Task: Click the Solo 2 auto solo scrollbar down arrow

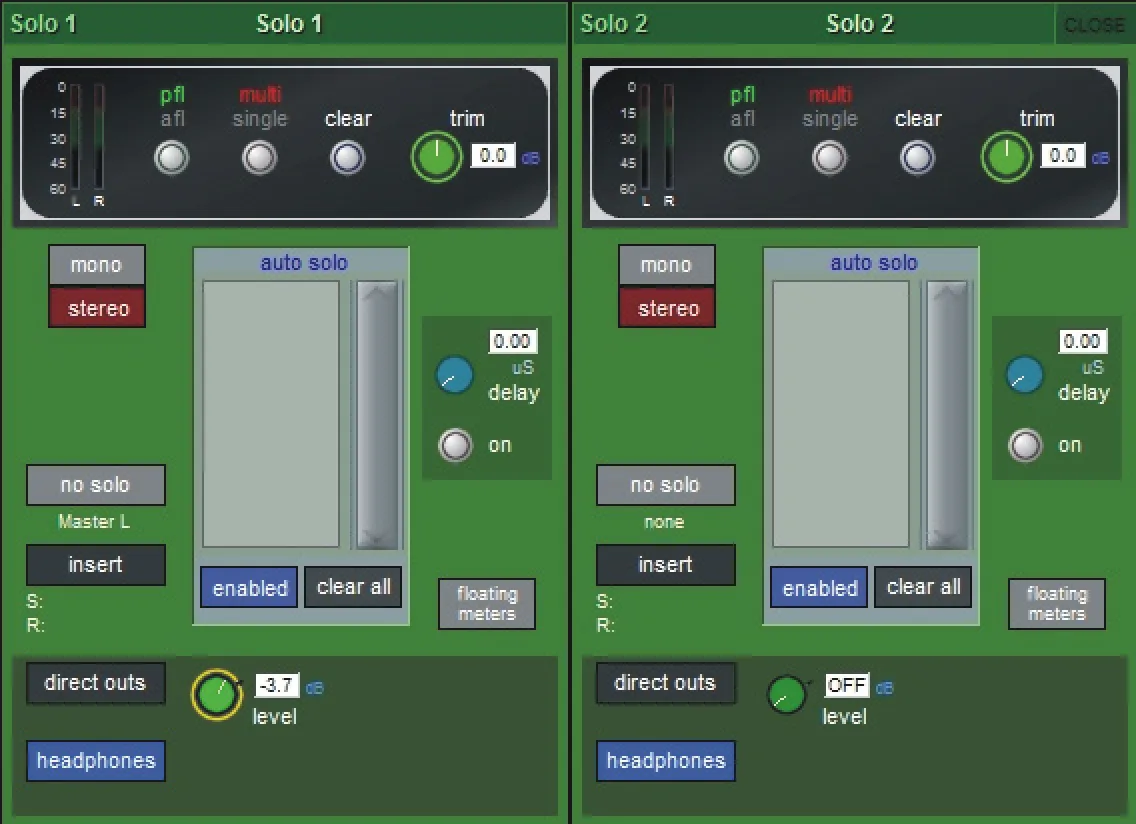Action: 947,537
